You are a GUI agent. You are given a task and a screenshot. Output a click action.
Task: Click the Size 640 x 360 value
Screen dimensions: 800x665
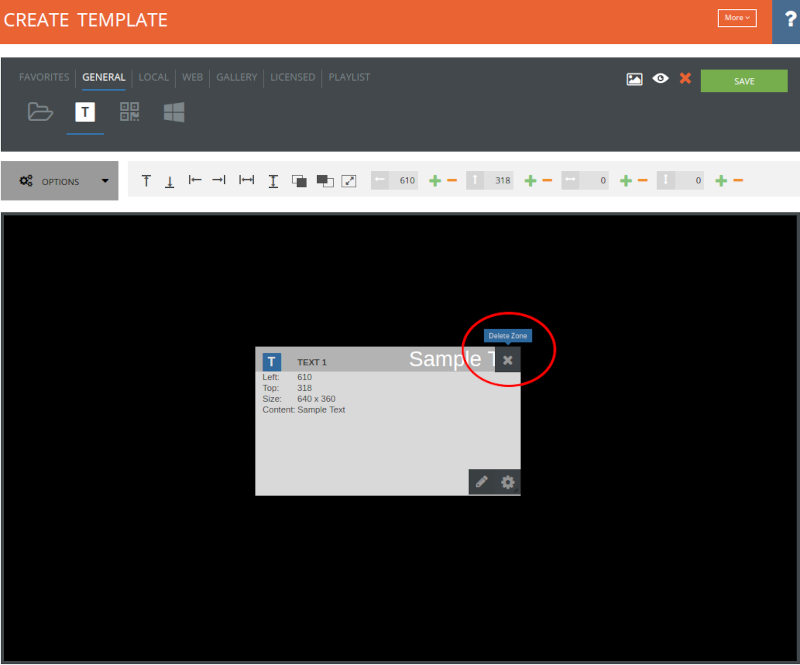coord(316,399)
